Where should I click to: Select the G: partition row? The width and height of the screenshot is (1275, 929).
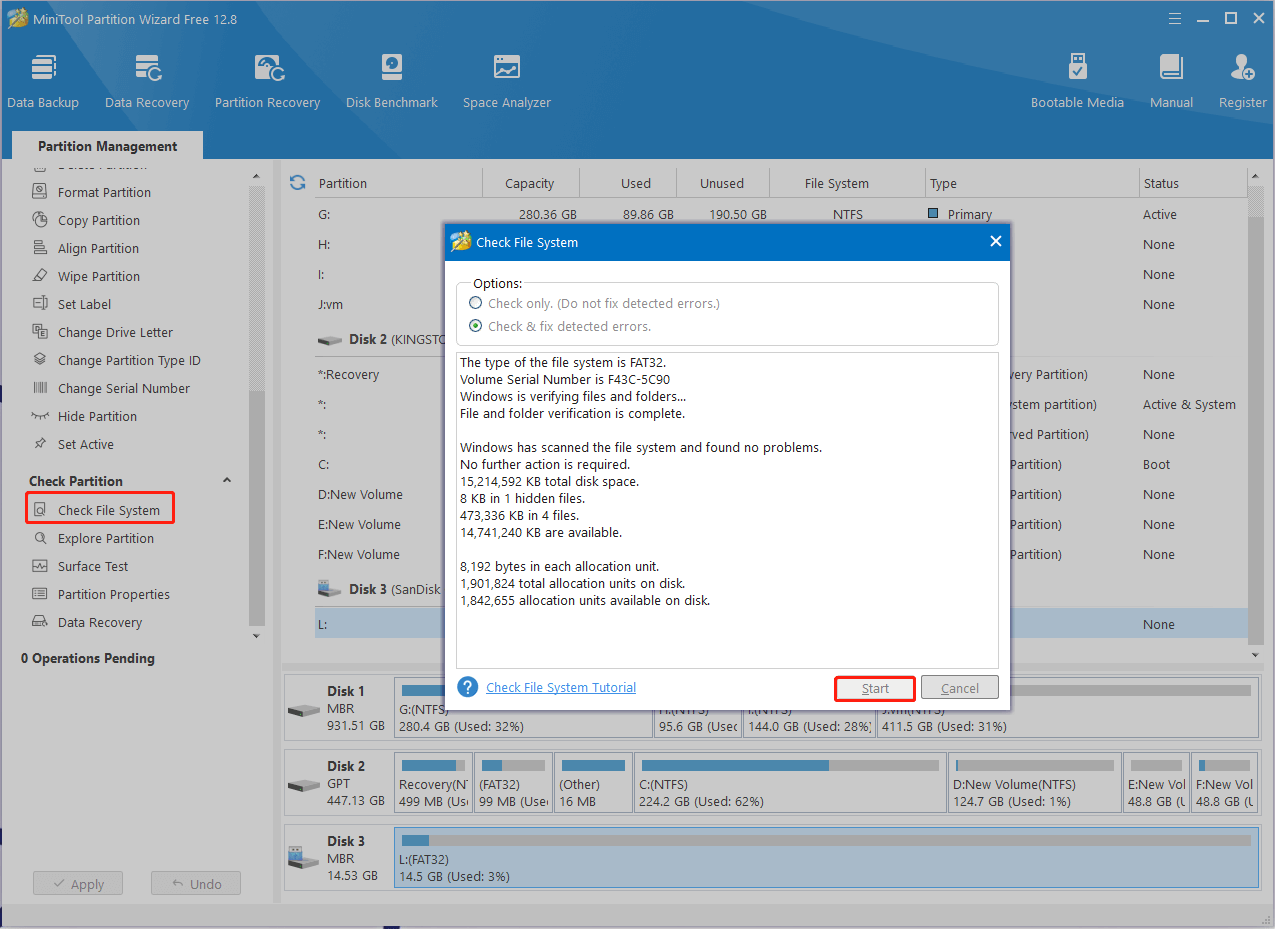(781, 214)
